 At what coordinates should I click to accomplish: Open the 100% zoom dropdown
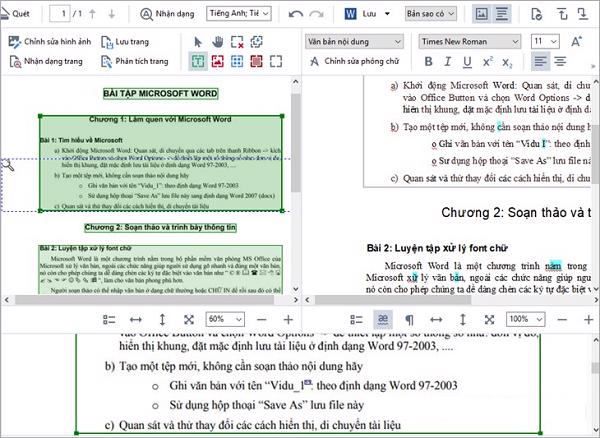coord(526,319)
